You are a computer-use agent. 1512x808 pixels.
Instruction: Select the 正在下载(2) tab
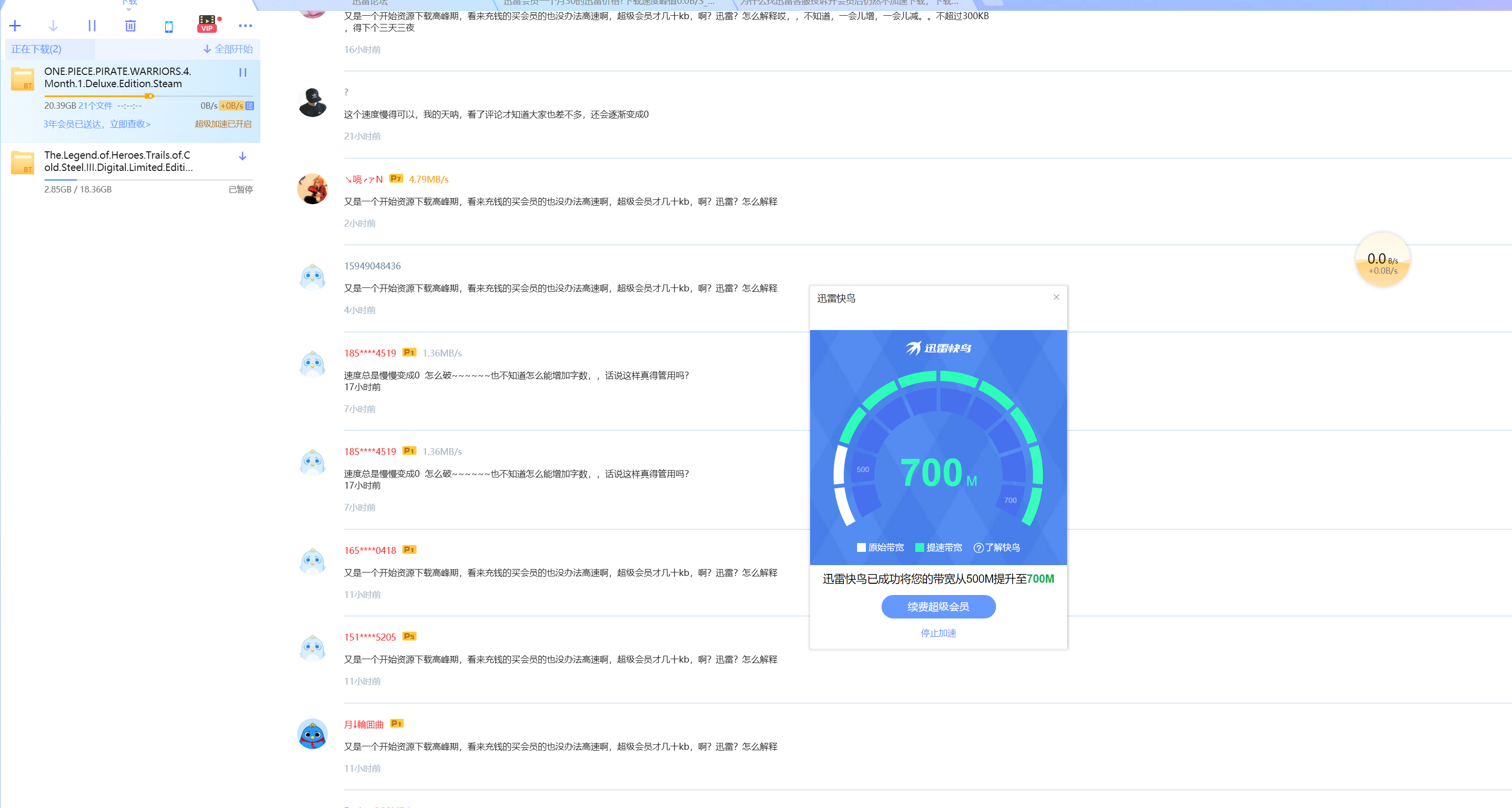point(36,49)
